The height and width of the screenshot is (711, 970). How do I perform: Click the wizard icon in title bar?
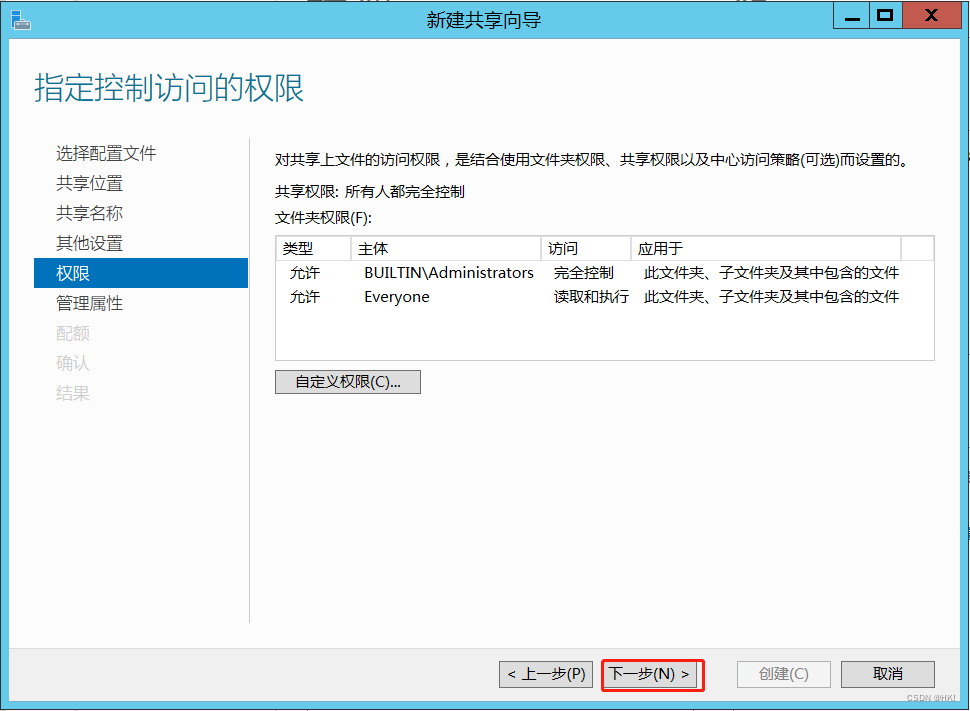20,20
